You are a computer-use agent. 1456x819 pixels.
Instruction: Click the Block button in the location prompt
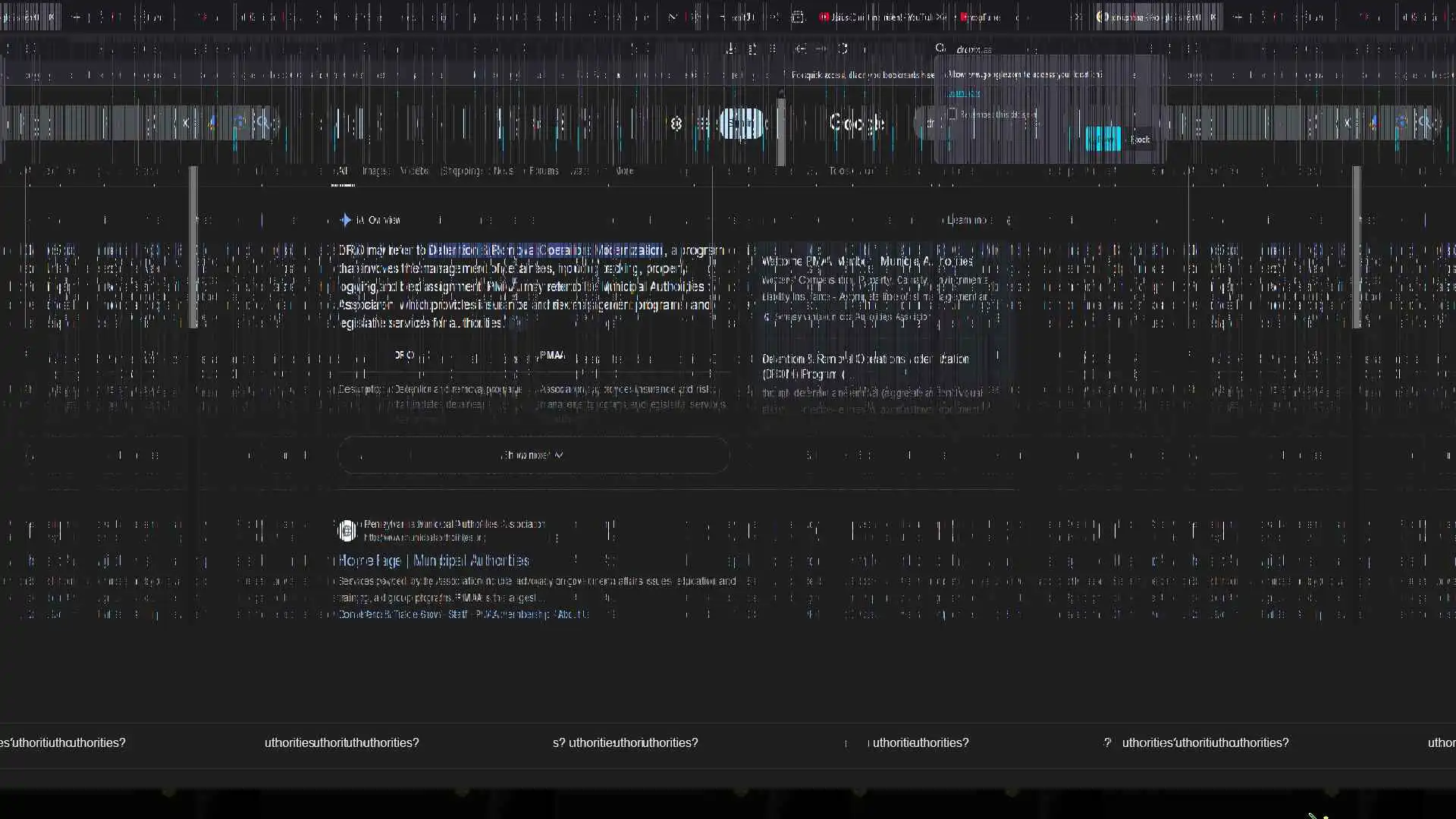[x=1140, y=140]
